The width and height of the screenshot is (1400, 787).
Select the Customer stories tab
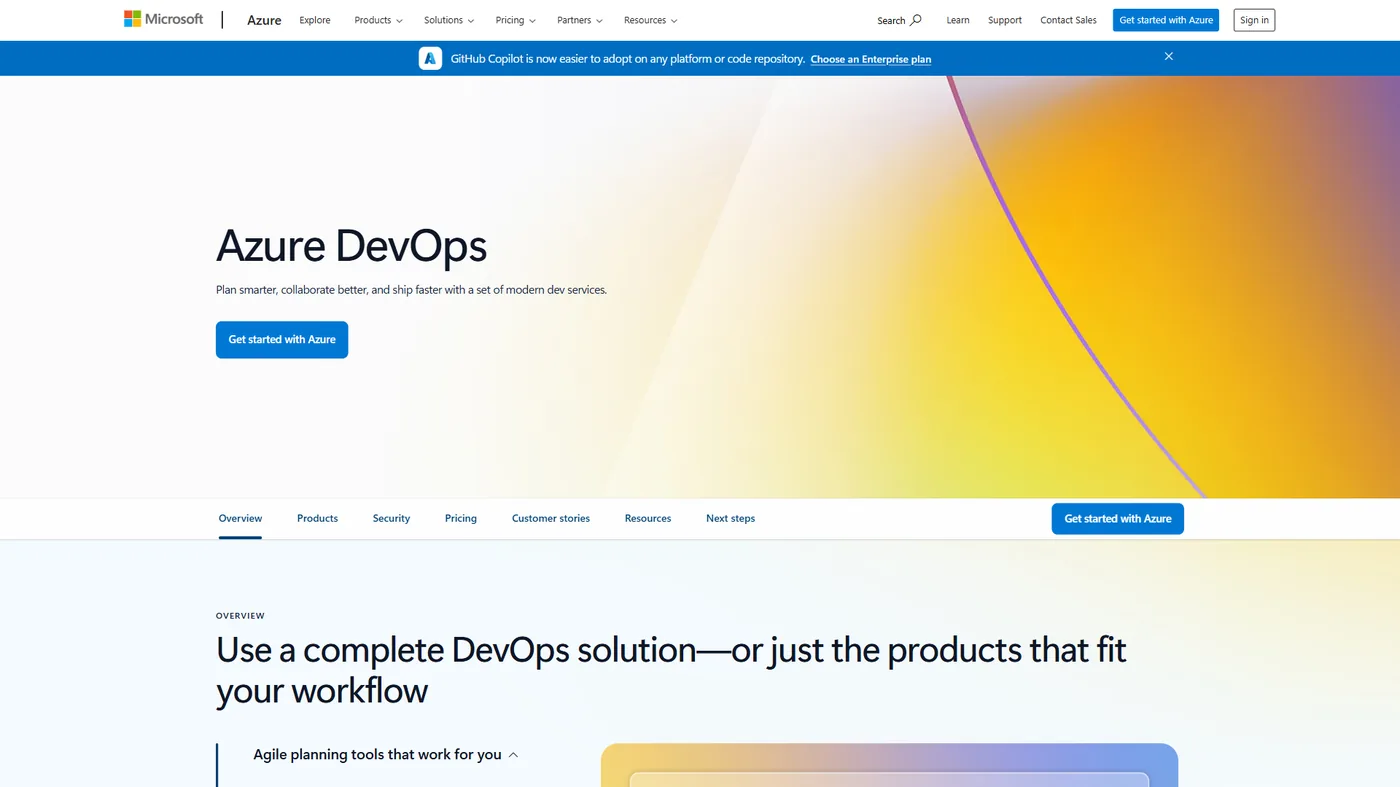pyautogui.click(x=551, y=518)
